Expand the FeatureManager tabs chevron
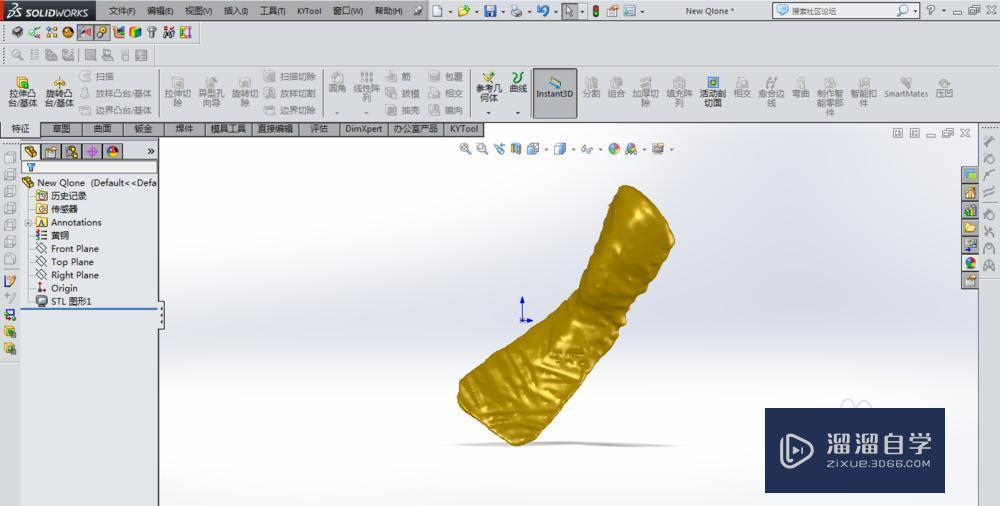The width and height of the screenshot is (1000, 506). (x=151, y=151)
